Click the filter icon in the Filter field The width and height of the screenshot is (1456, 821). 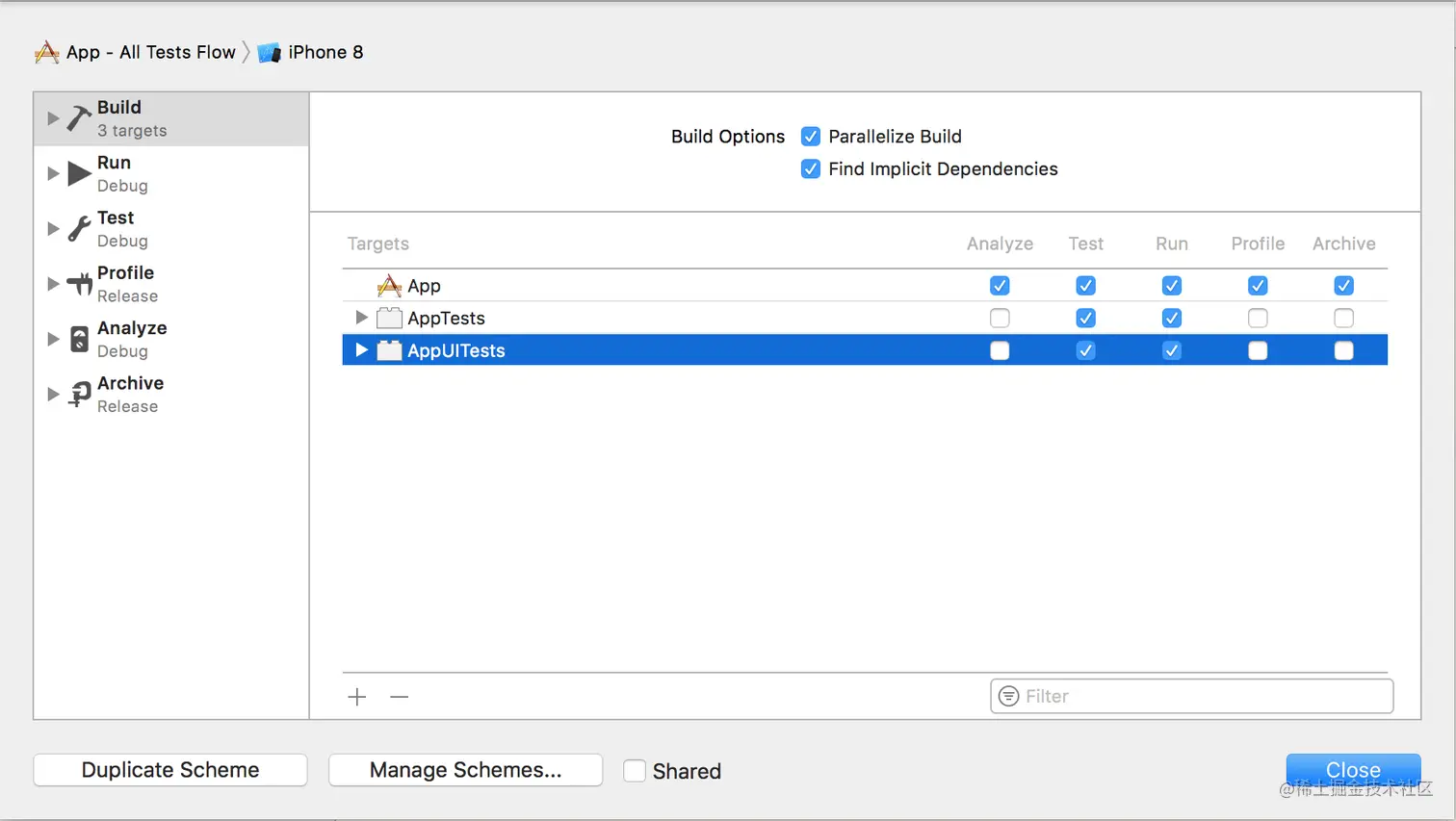pyautogui.click(x=1009, y=696)
